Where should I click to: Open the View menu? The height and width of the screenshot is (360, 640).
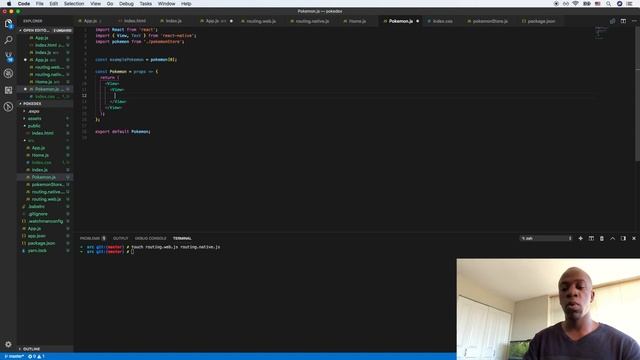(96, 4)
